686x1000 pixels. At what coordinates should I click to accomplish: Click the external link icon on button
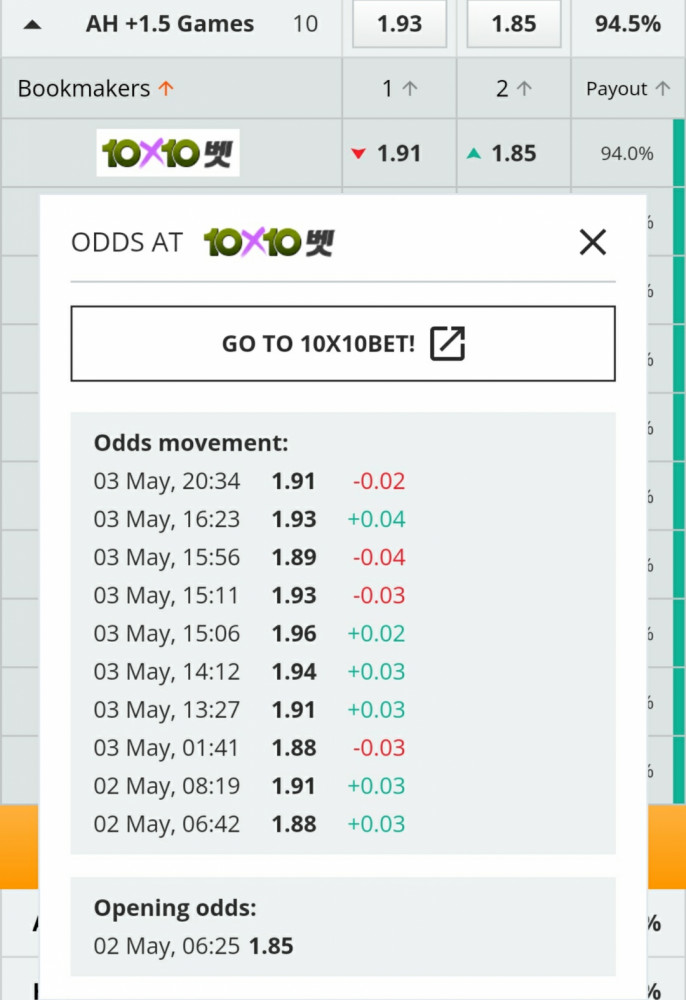coord(448,343)
